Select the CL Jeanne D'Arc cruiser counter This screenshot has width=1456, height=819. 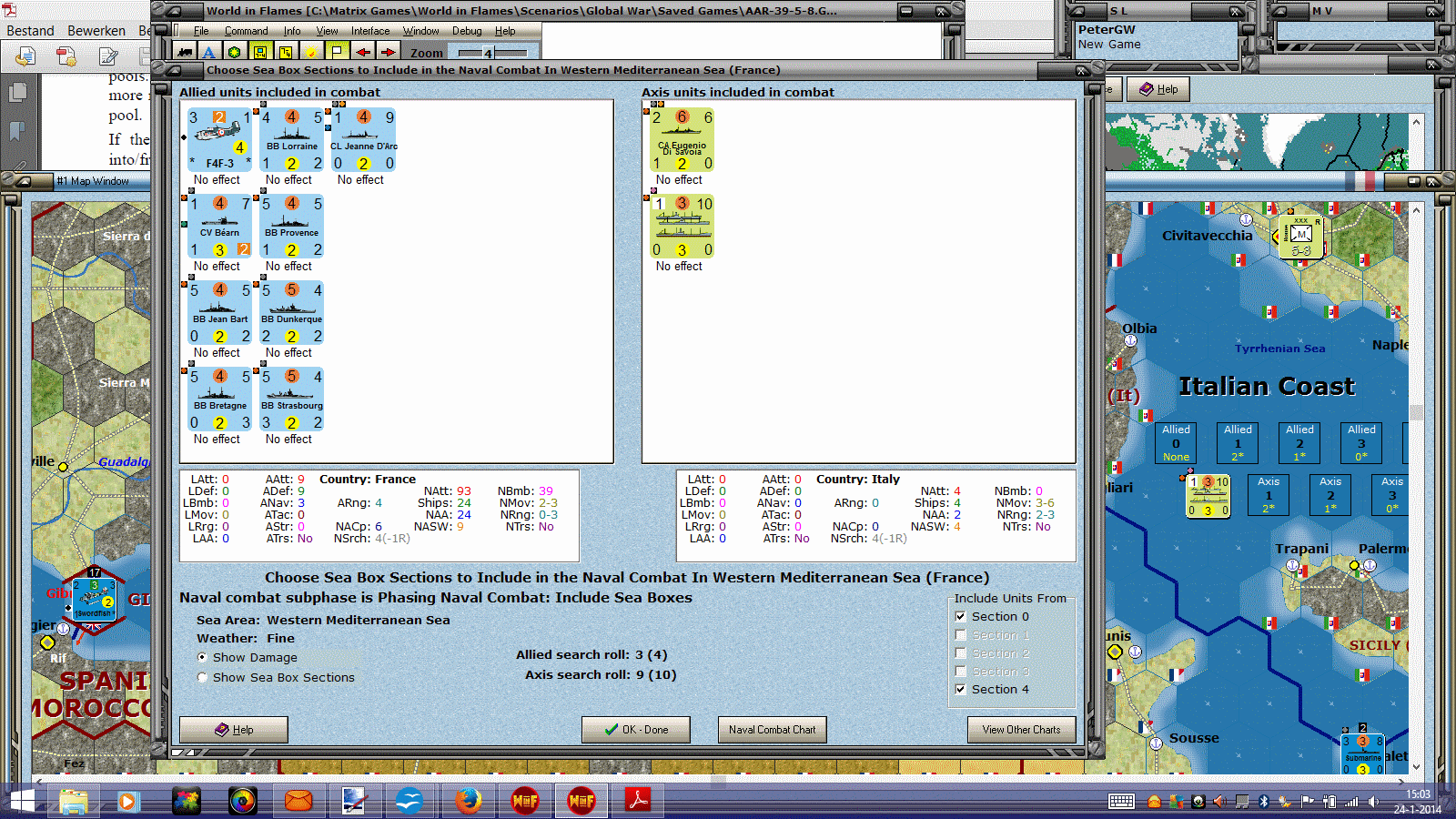pyautogui.click(x=363, y=140)
